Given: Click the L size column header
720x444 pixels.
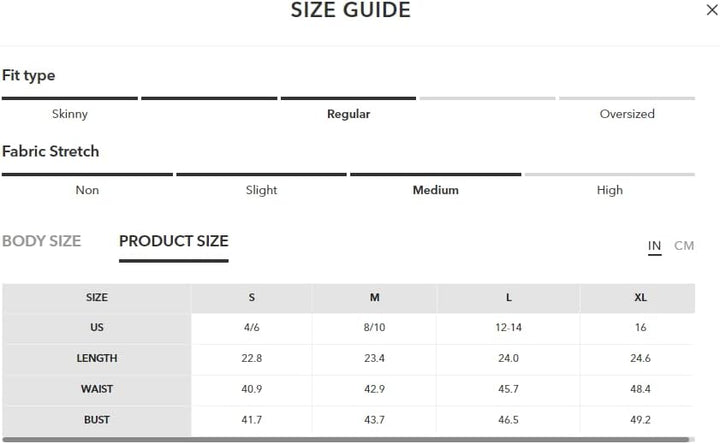Looking at the screenshot, I should (508, 298).
